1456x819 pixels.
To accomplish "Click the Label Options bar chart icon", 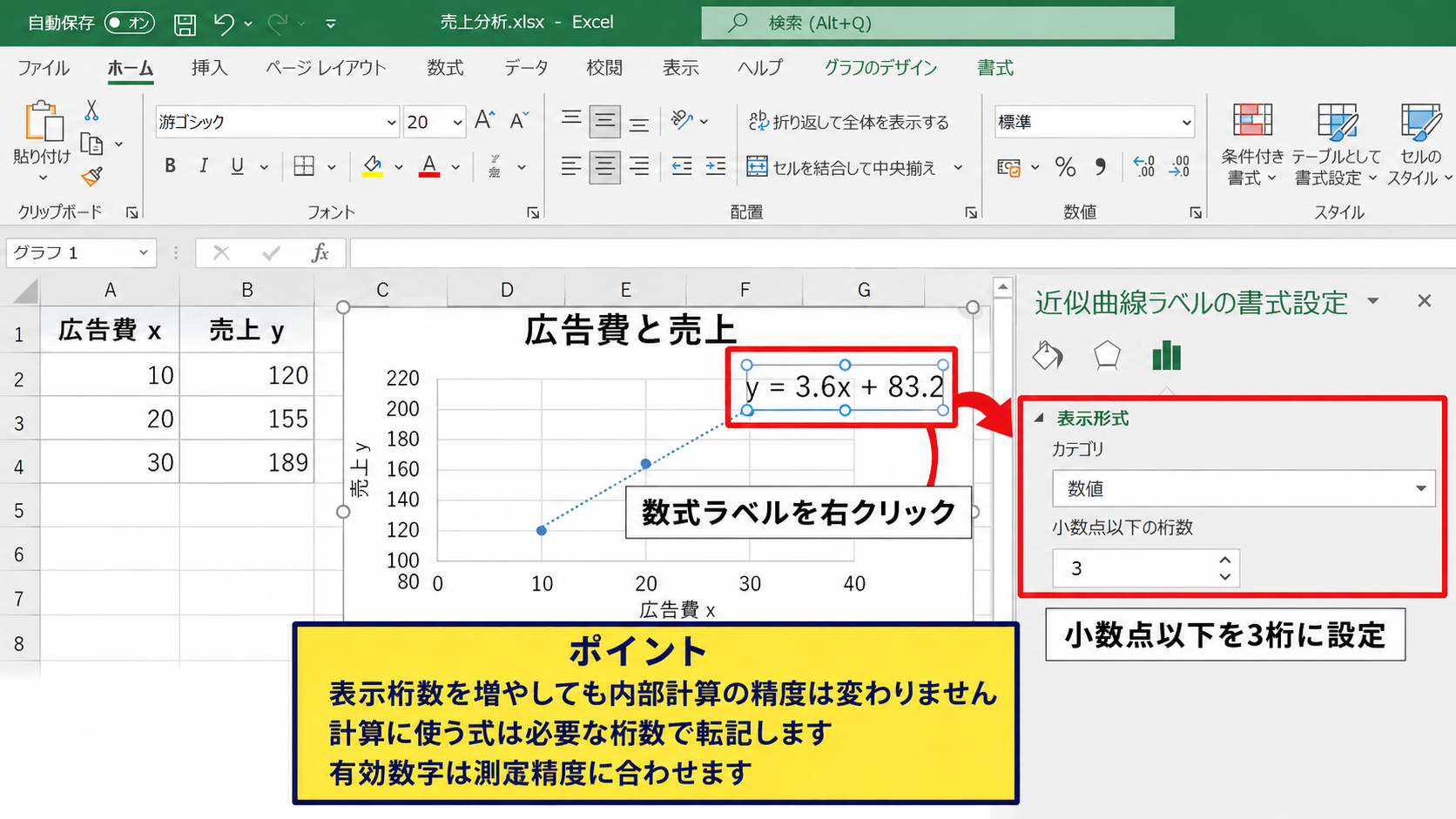I will (1166, 355).
